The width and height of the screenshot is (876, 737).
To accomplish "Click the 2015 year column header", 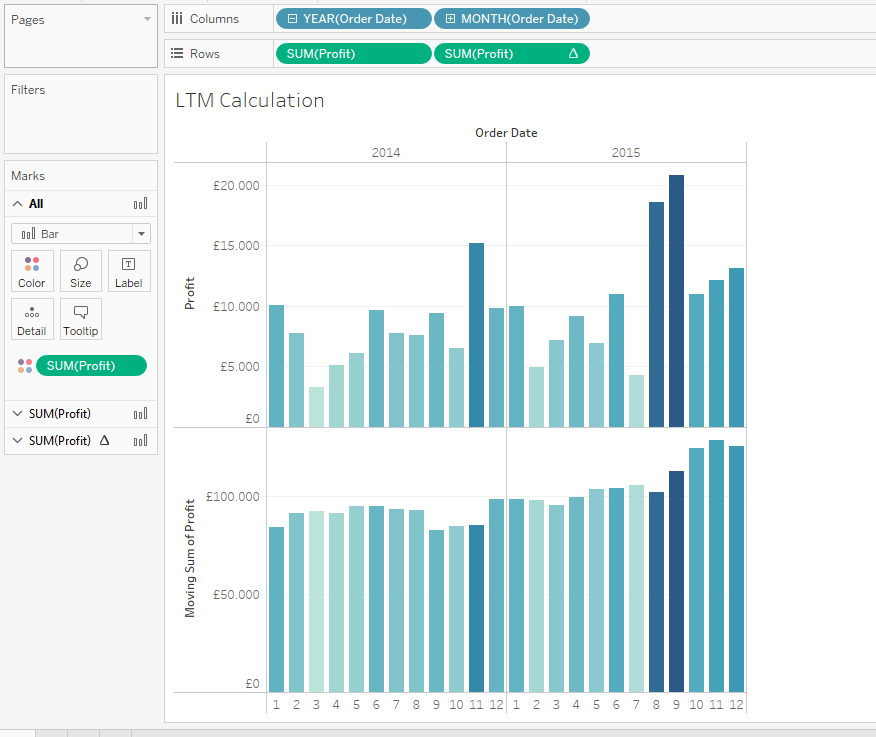I will [x=626, y=153].
